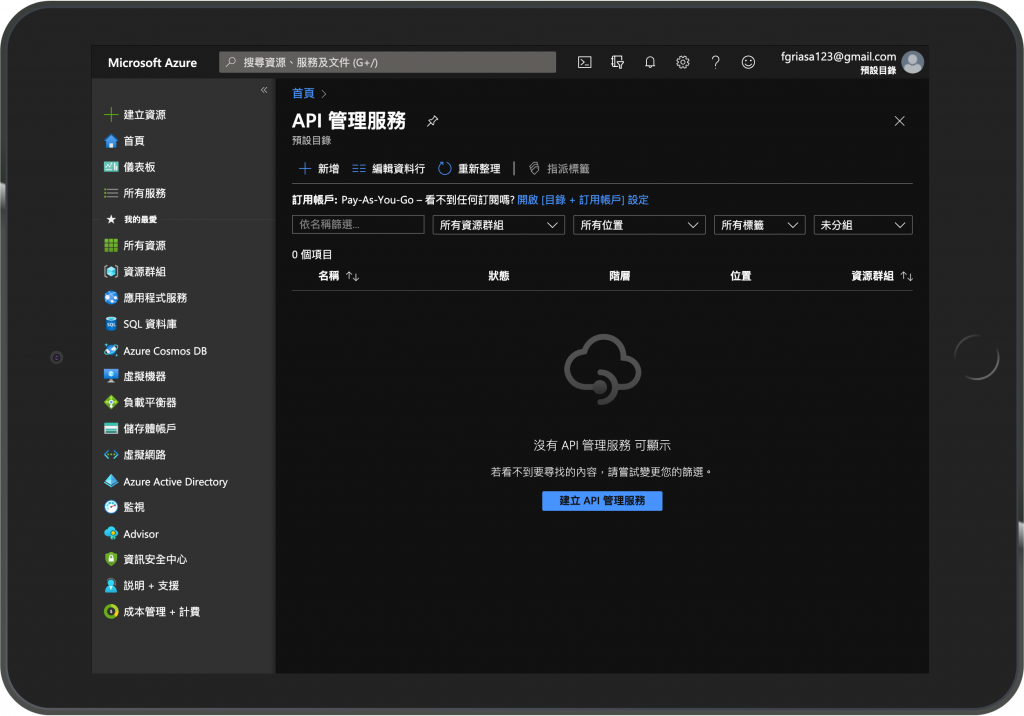Open the account avatar for fgriasa123@gmail.com
This screenshot has width=1024, height=716.
[x=912, y=62]
